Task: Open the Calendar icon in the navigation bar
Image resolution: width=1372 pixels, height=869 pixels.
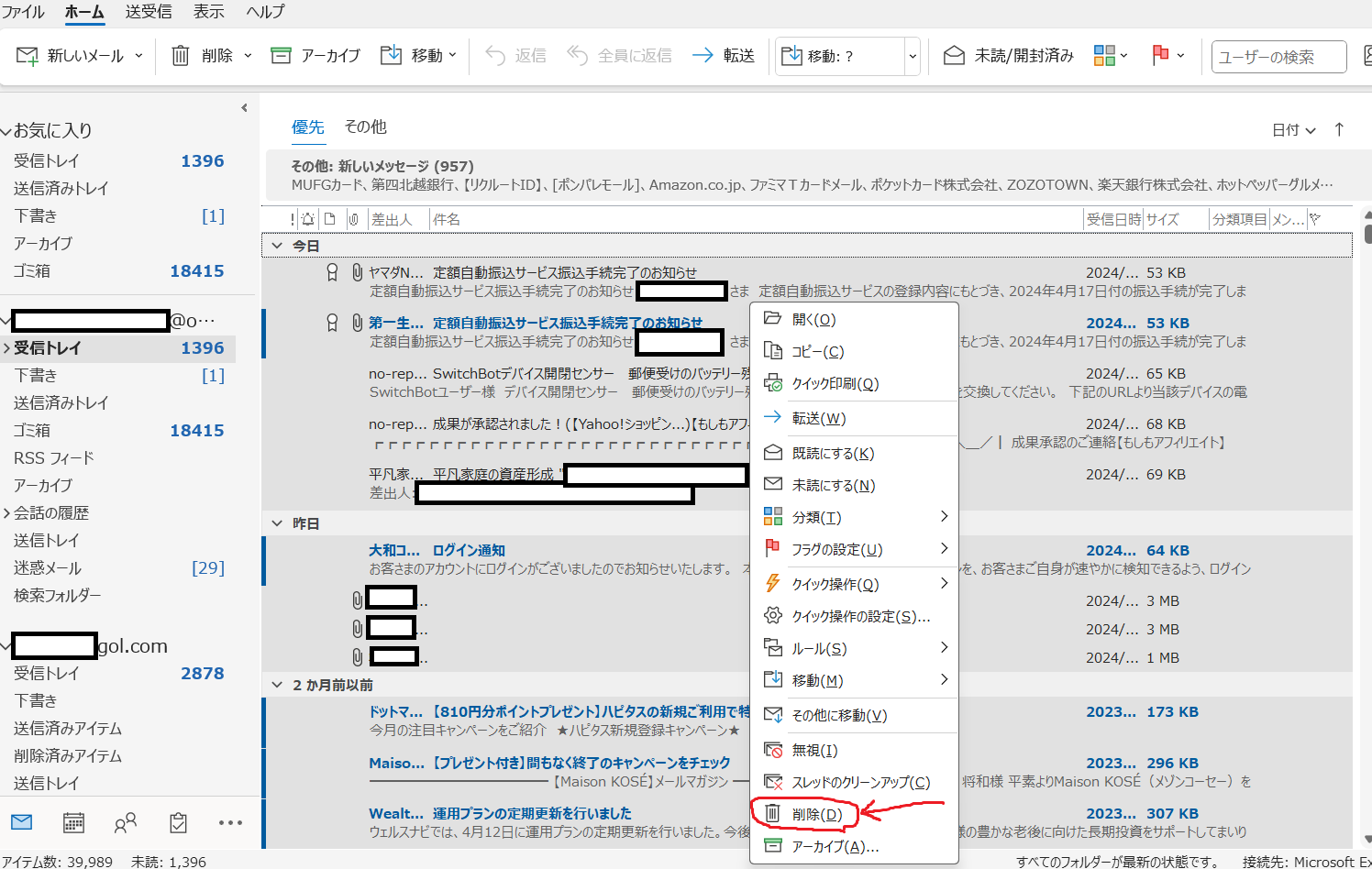Action: tap(73, 822)
